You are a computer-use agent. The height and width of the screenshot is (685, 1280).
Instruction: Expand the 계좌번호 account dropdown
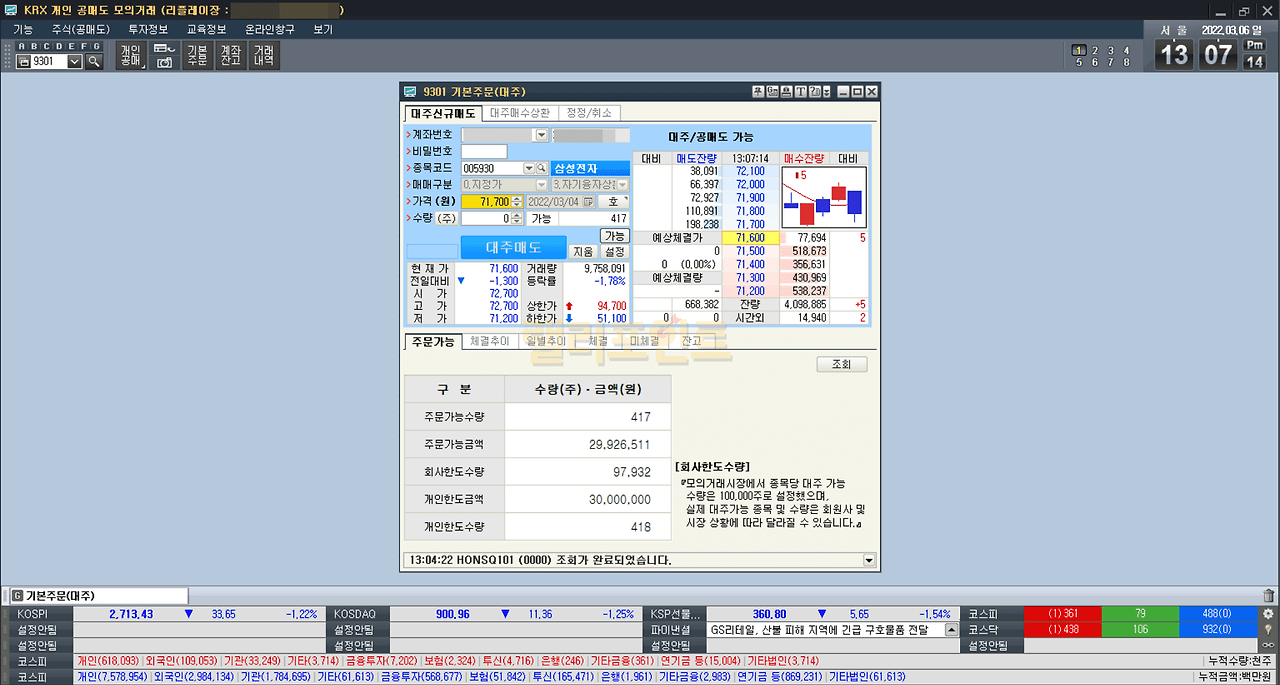[542, 135]
